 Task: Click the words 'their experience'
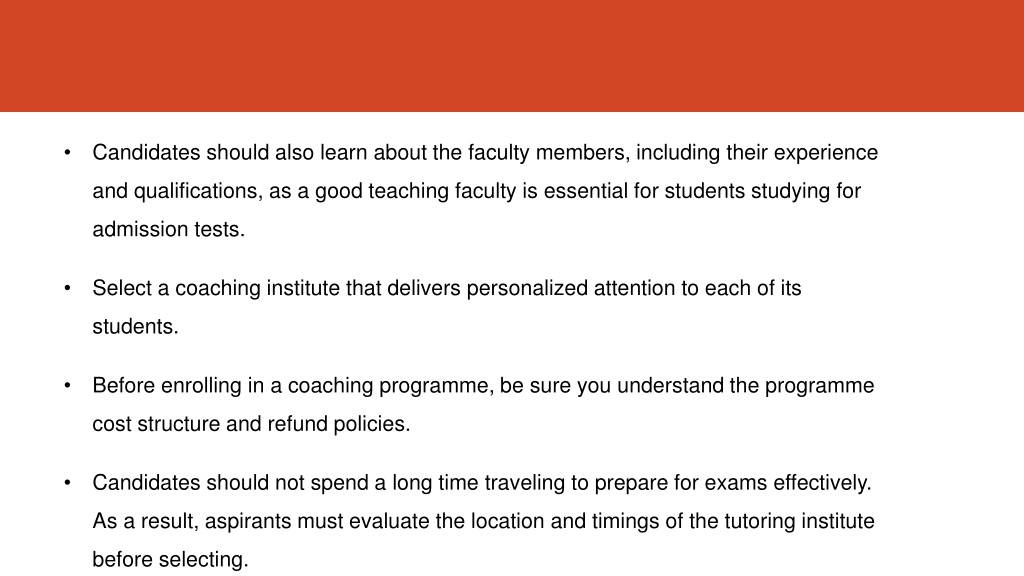click(x=802, y=153)
